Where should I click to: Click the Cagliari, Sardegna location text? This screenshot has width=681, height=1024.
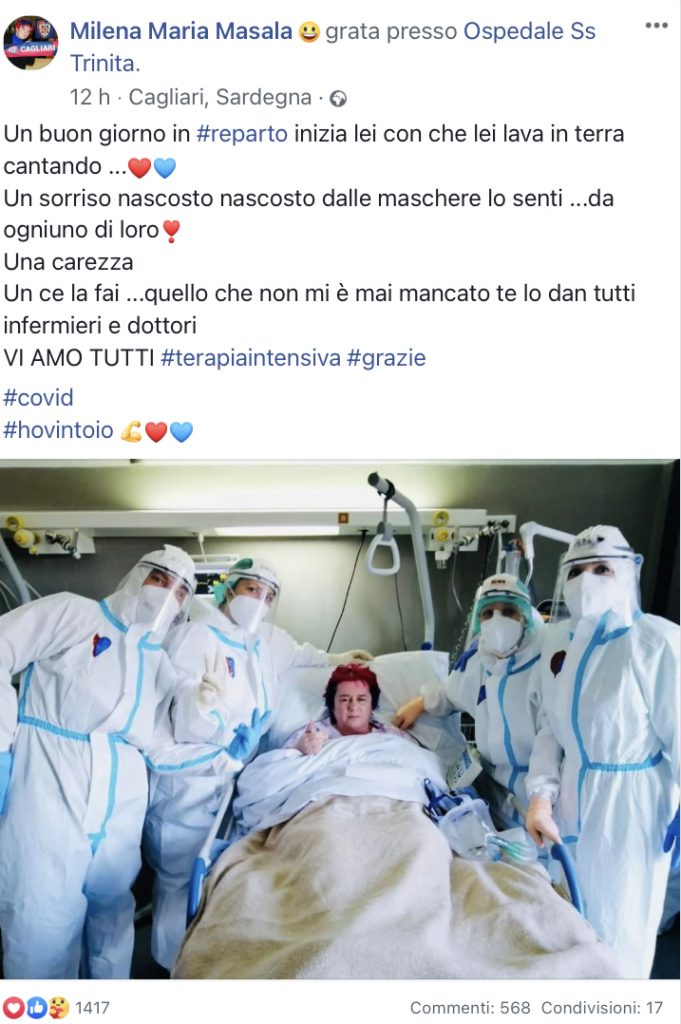coord(220,97)
